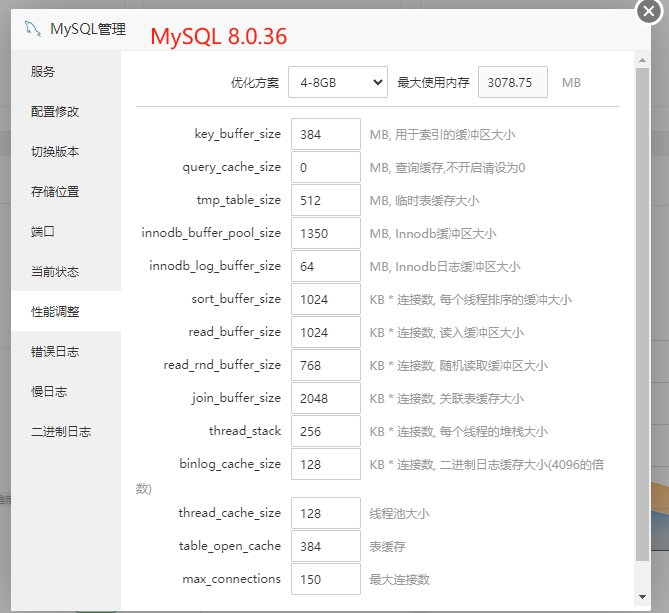Viewport: 669px width, 613px height.
Task: Focus the thread_stack input box
Action: (x=326, y=431)
